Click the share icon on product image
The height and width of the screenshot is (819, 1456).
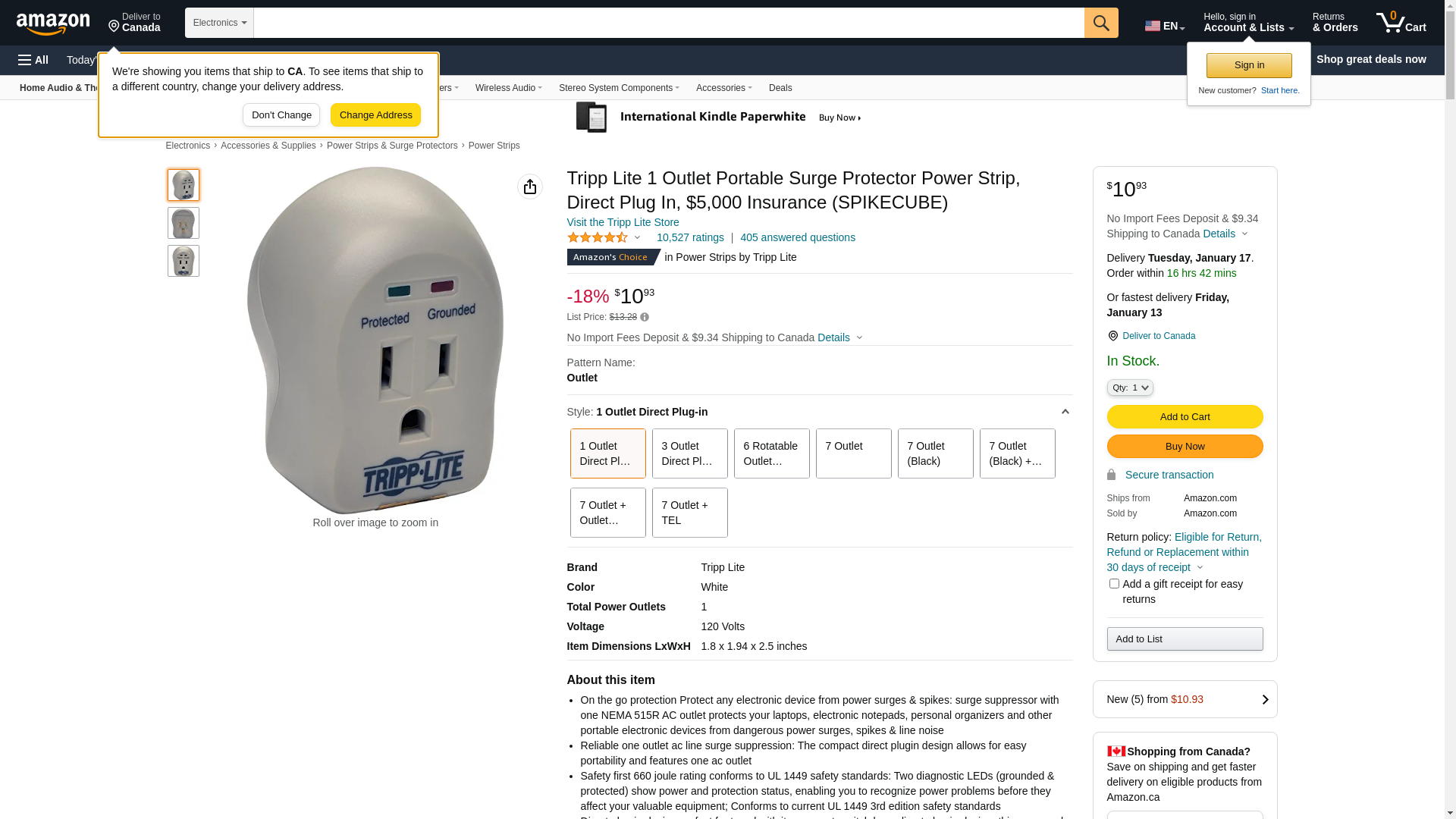pos(530,187)
